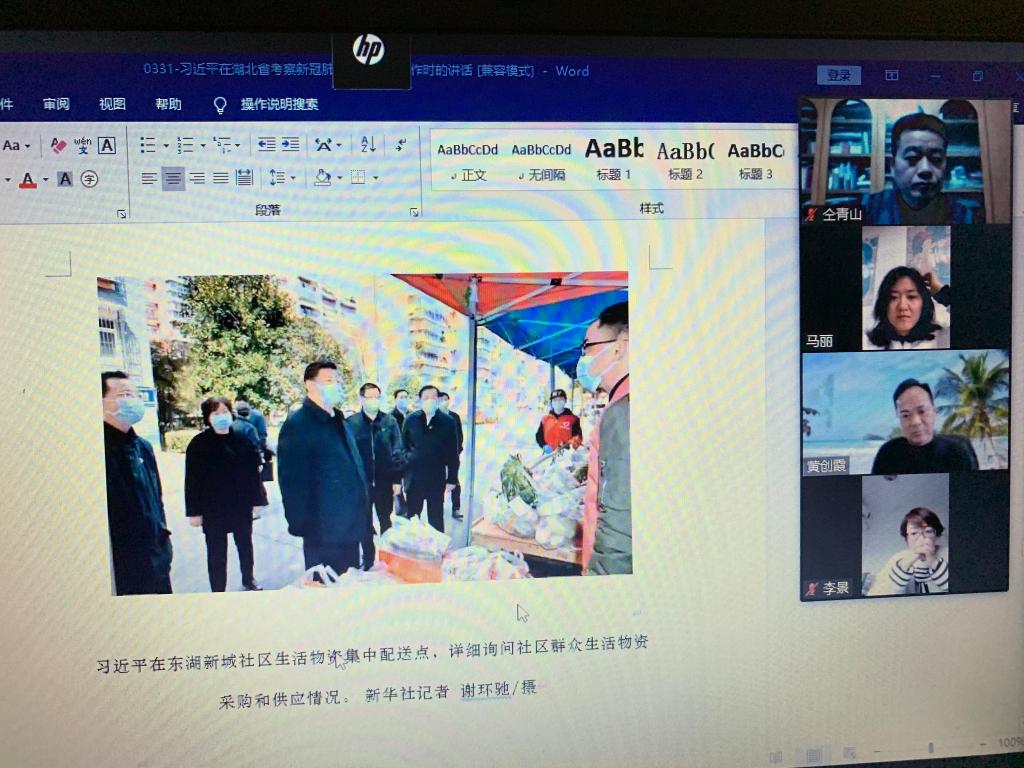Click the 登录 sign-in button
The width and height of the screenshot is (1024, 768).
click(x=838, y=75)
